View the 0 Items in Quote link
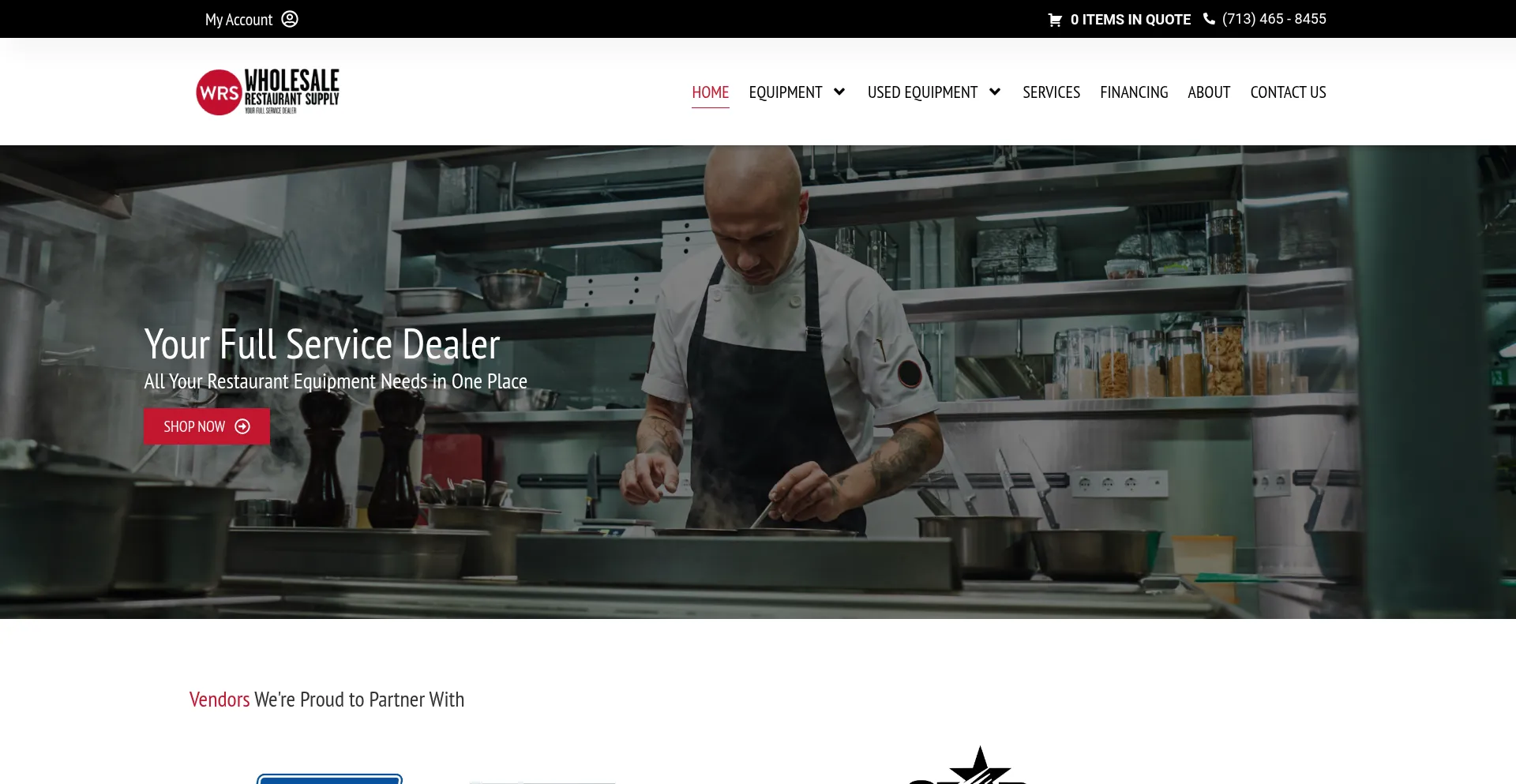The image size is (1516, 784). pos(1130,20)
